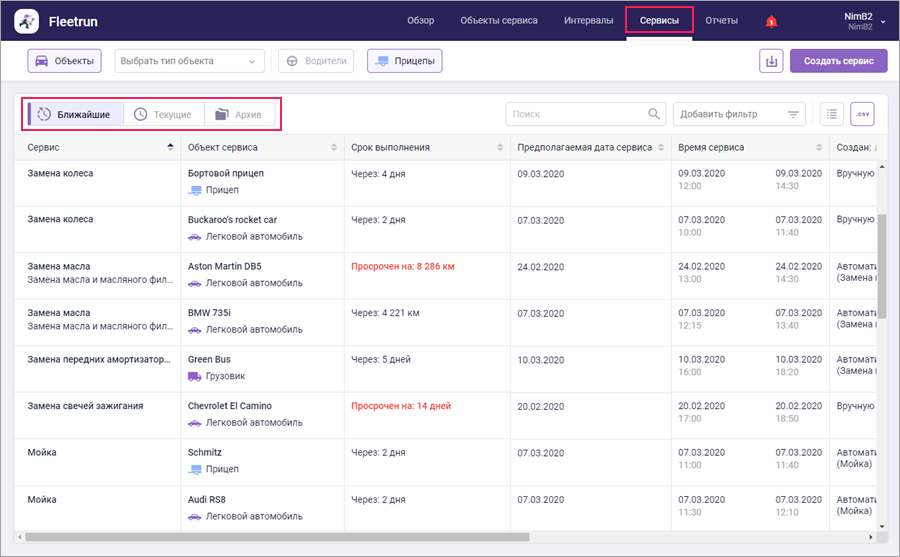The width and height of the screenshot is (900, 557).
Task: Click Через: 5 дней text
Action: pyautogui.click(x=381, y=359)
